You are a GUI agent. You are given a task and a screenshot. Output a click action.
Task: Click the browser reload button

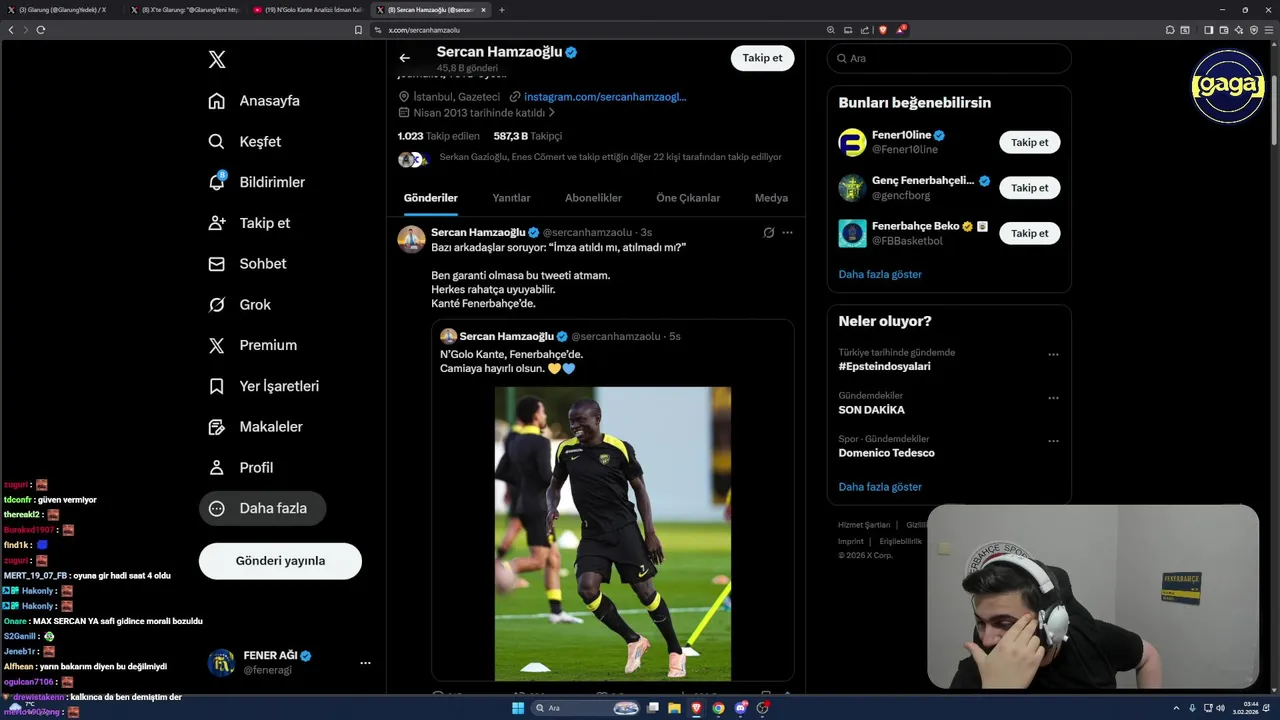(x=41, y=30)
